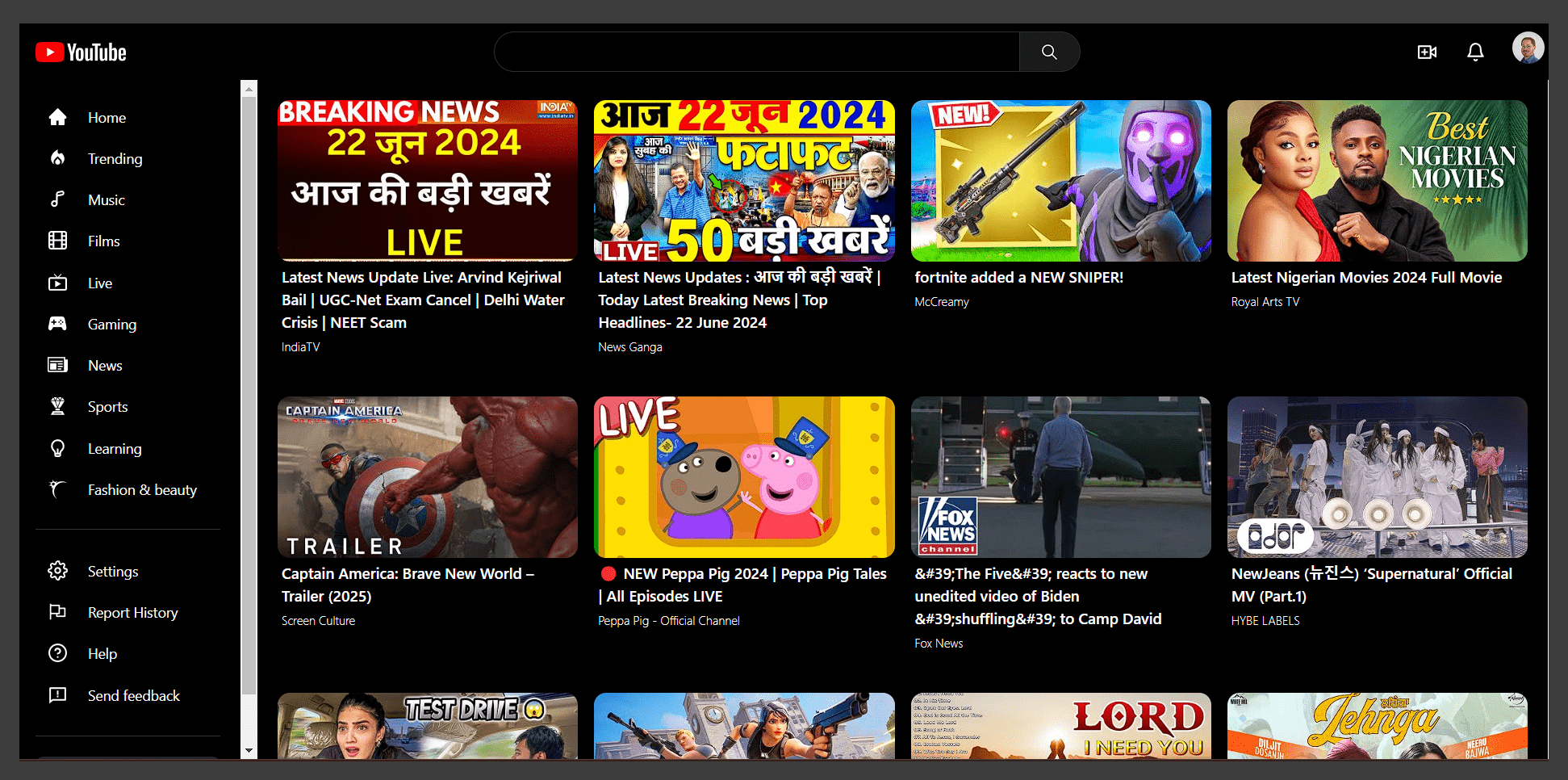Screen dimensions: 1568x780
Task: Open the notifications bell
Action: [1474, 52]
